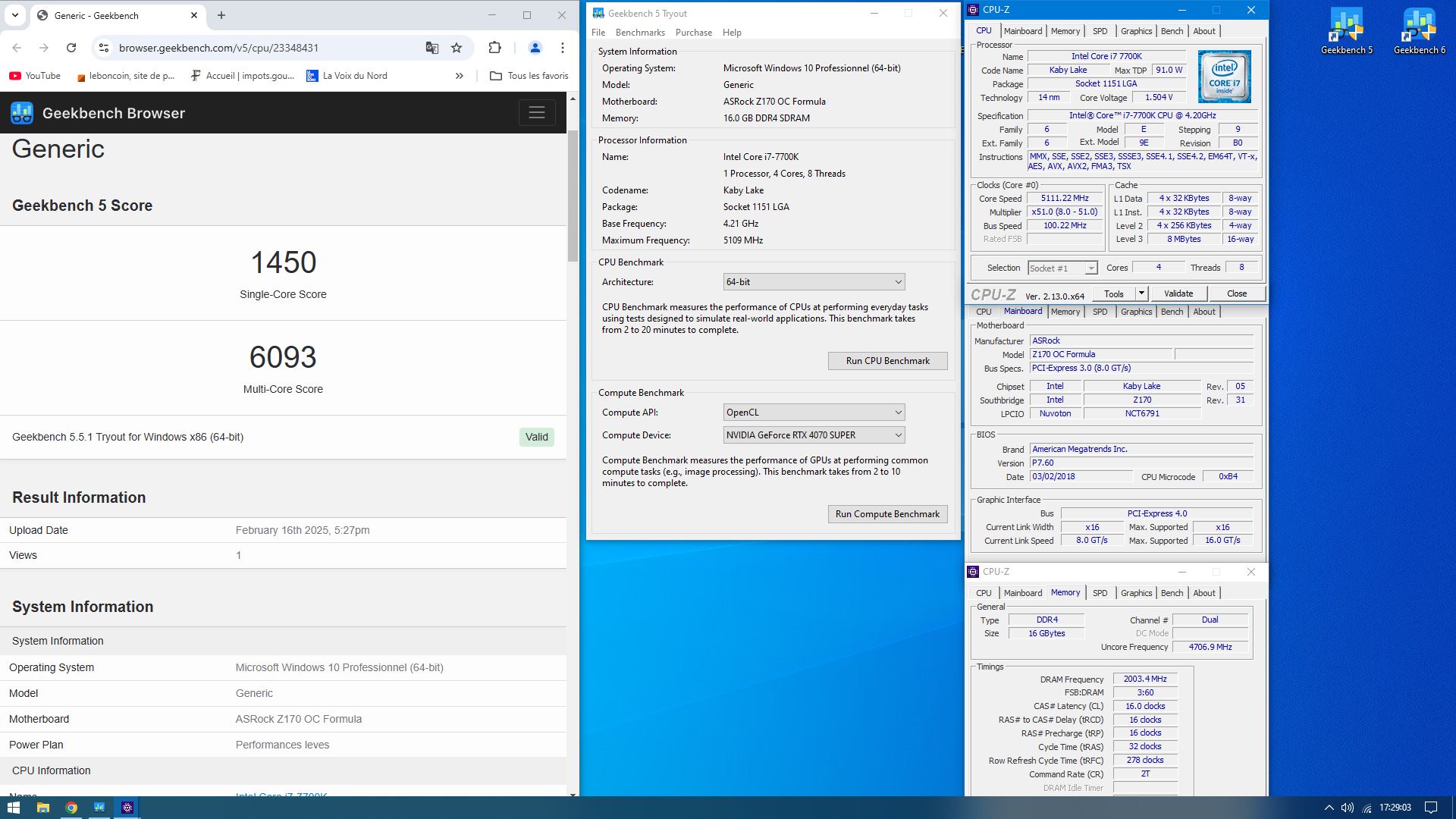
Task: Open La Voix du Nord bookmark
Action: [x=347, y=76]
